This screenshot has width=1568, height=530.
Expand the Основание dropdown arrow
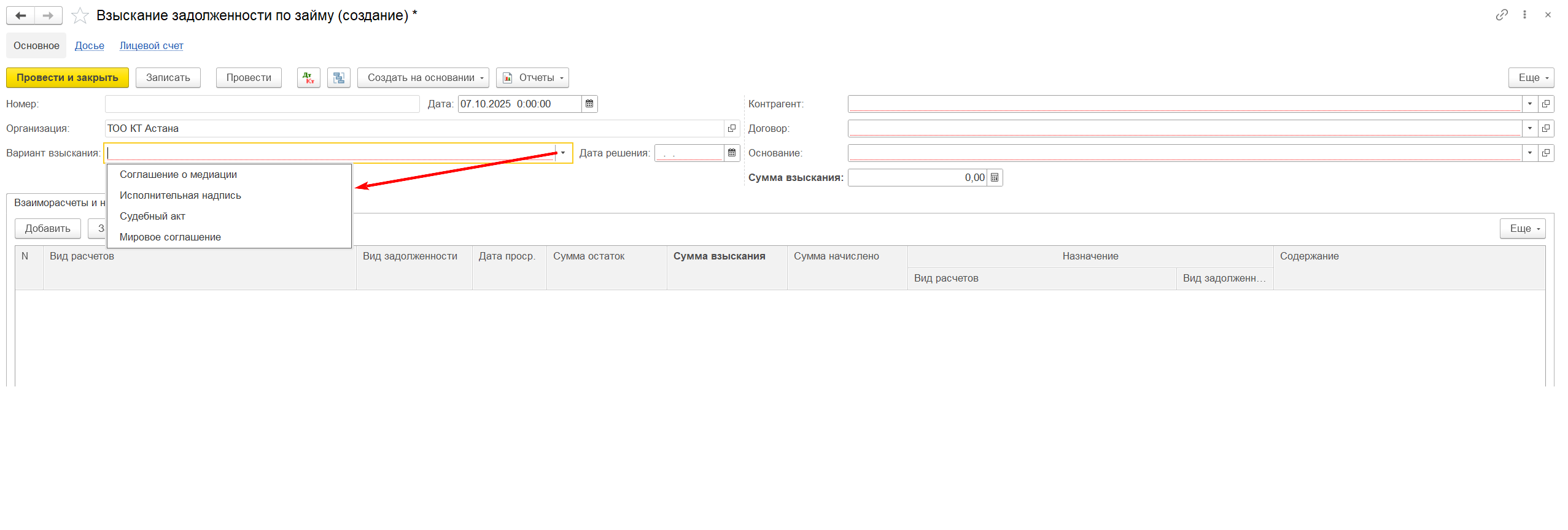pos(1530,153)
